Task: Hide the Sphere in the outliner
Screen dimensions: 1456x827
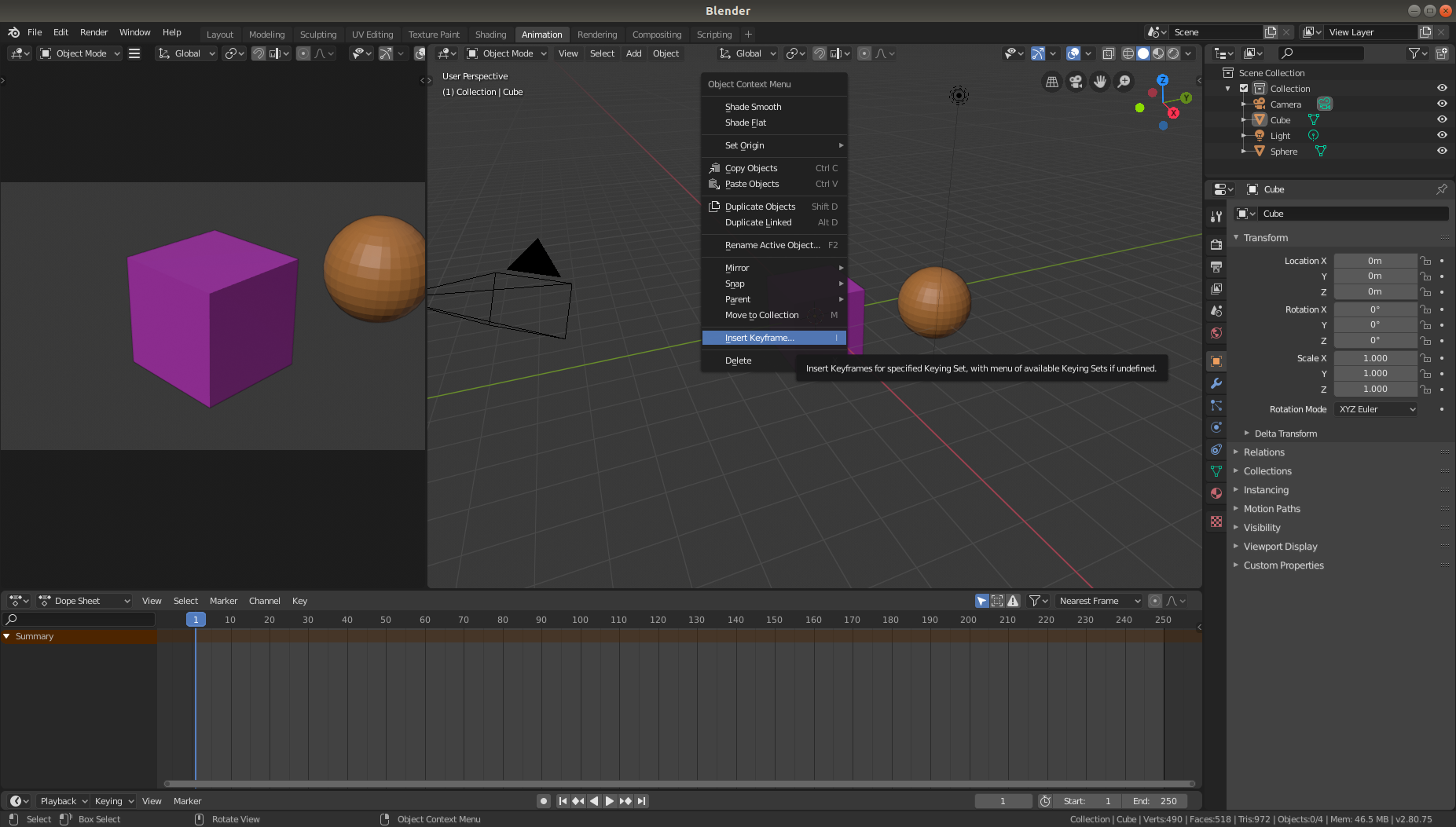Action: [x=1442, y=151]
